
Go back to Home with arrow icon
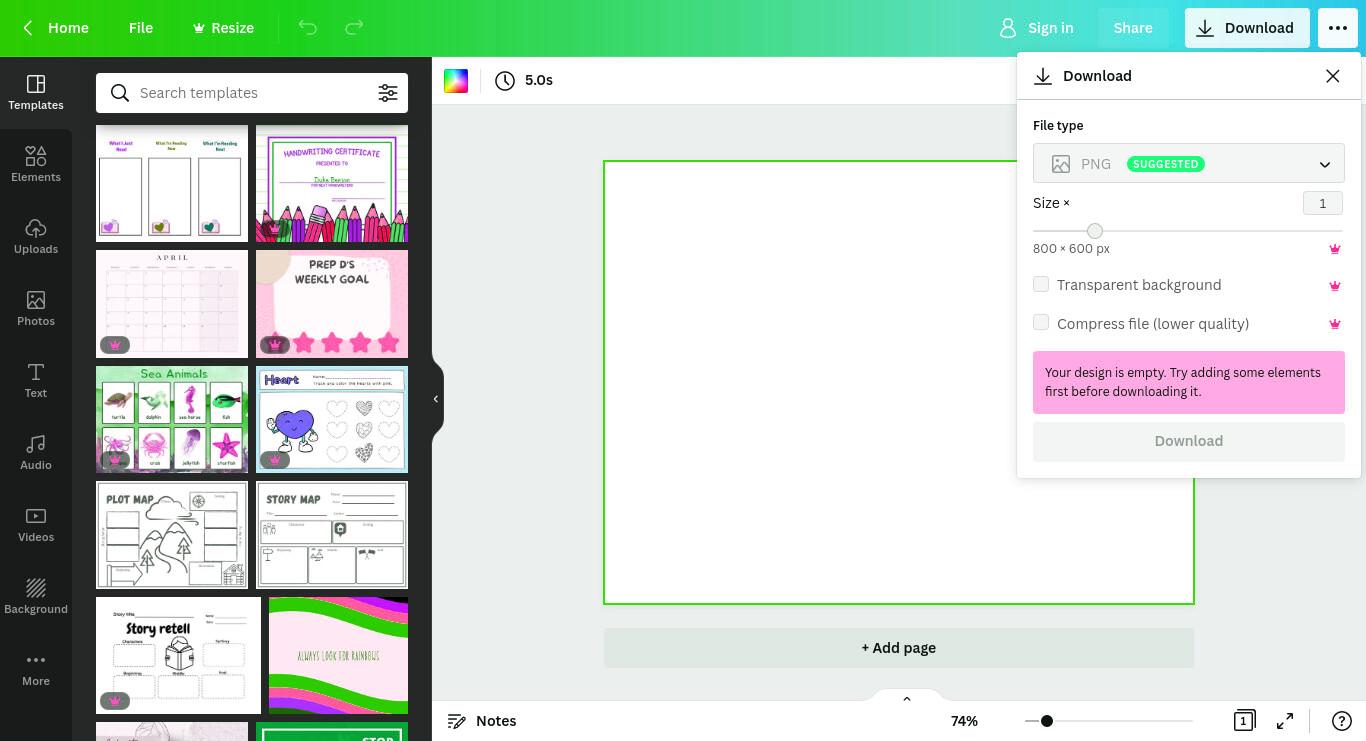click(x=56, y=28)
